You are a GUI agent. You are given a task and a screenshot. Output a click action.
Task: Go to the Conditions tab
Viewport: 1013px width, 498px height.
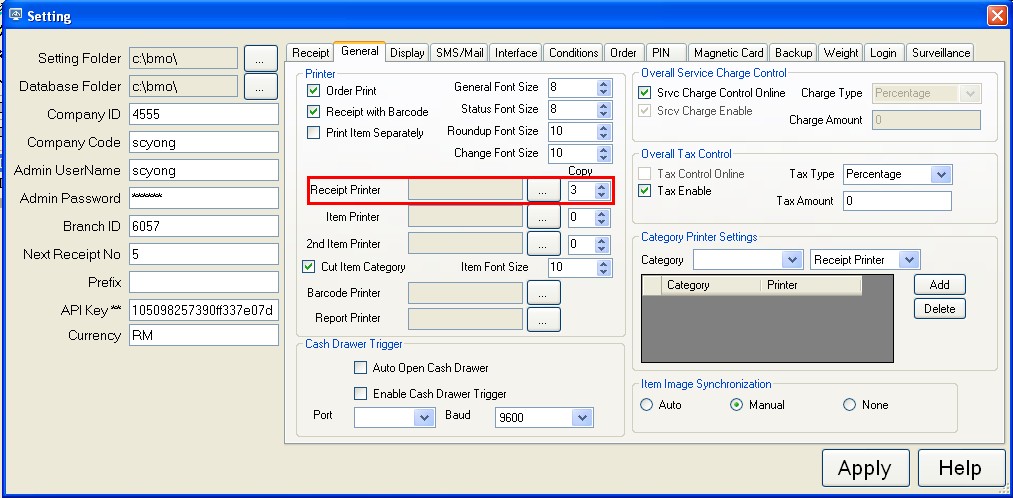tap(574, 53)
